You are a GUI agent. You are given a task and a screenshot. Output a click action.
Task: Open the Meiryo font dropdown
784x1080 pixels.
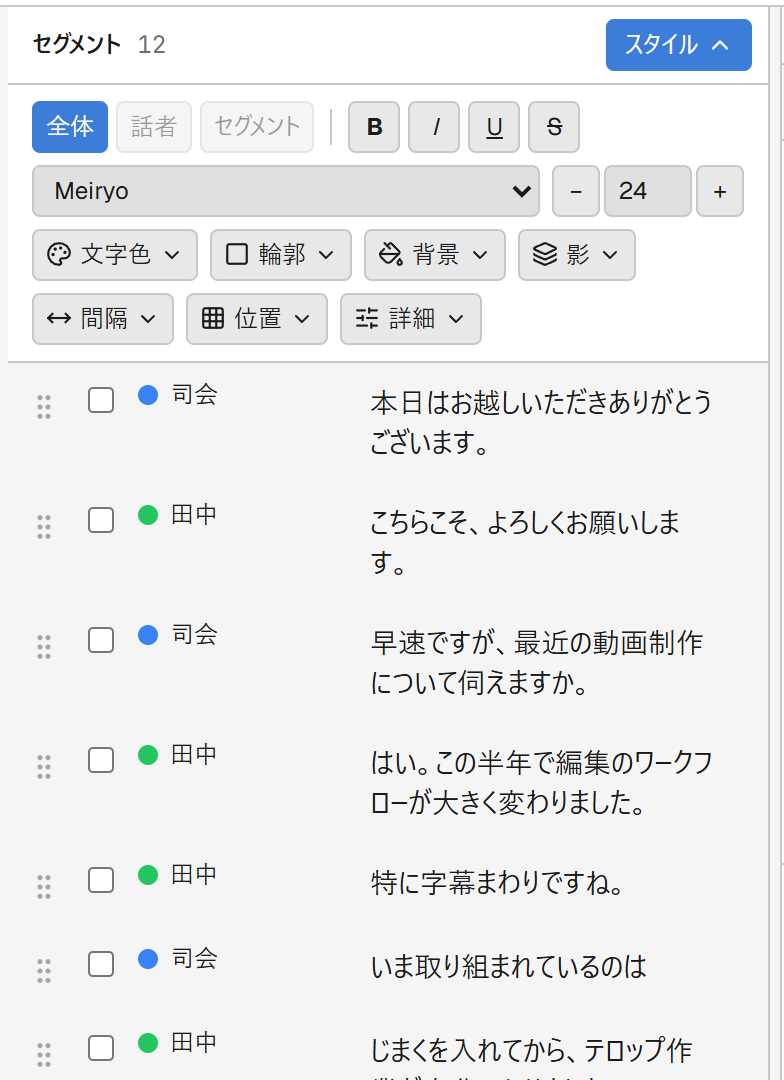tap(286, 191)
